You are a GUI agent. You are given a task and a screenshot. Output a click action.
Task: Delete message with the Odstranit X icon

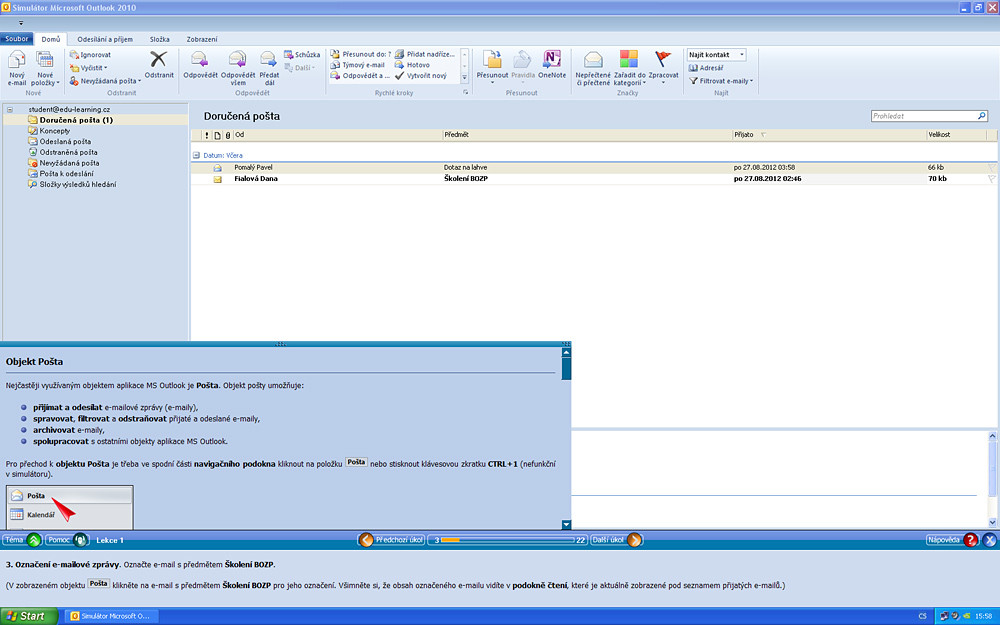click(x=159, y=64)
